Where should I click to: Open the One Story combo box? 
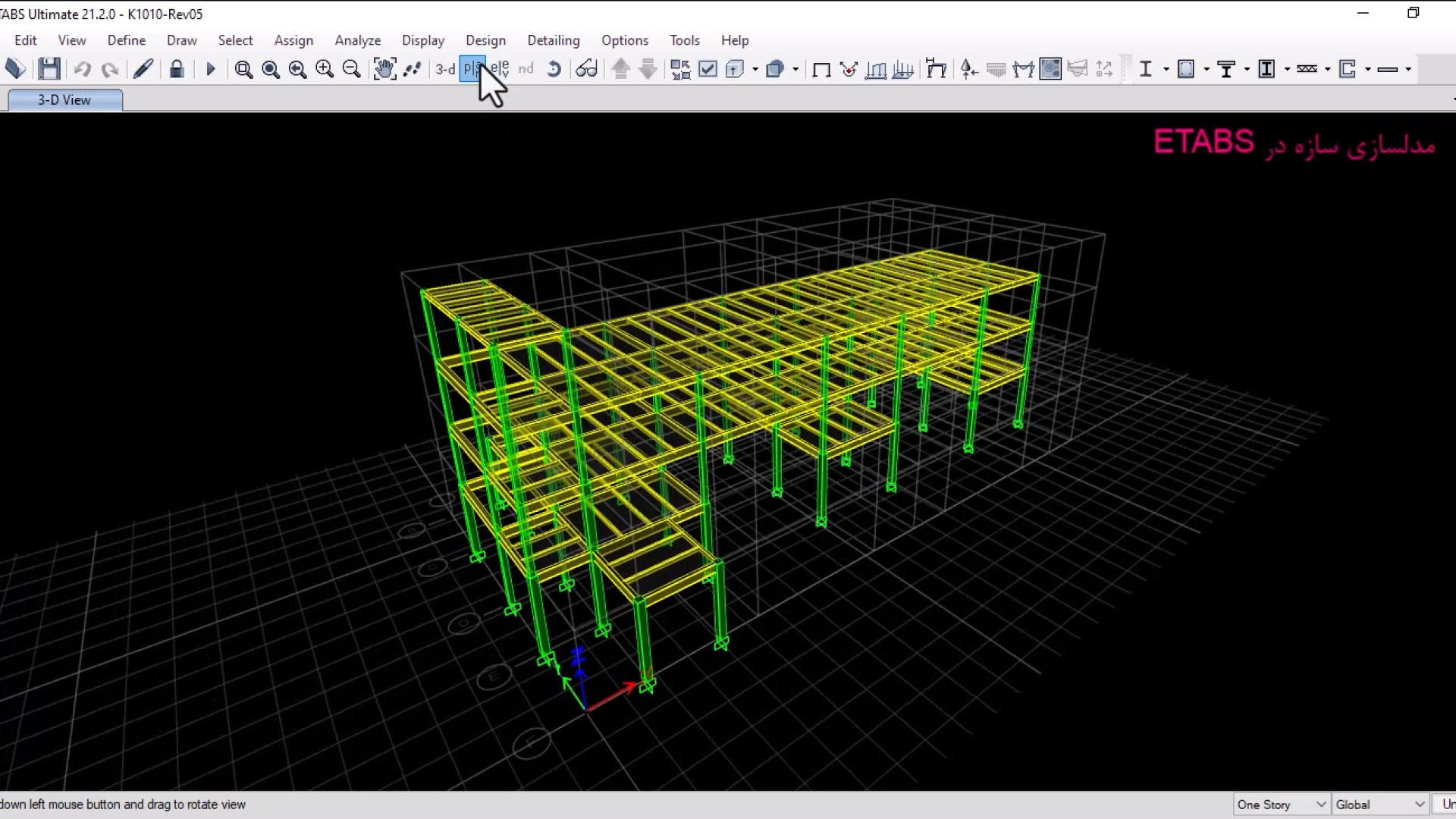[x=1282, y=805]
